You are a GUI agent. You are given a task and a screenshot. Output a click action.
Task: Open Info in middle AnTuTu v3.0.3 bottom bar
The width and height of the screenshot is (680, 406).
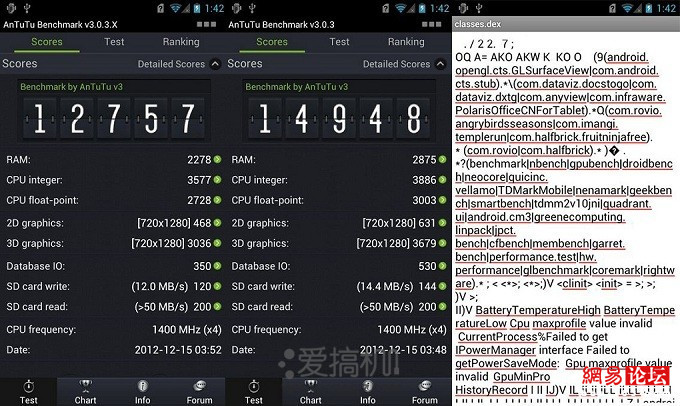coord(367,392)
